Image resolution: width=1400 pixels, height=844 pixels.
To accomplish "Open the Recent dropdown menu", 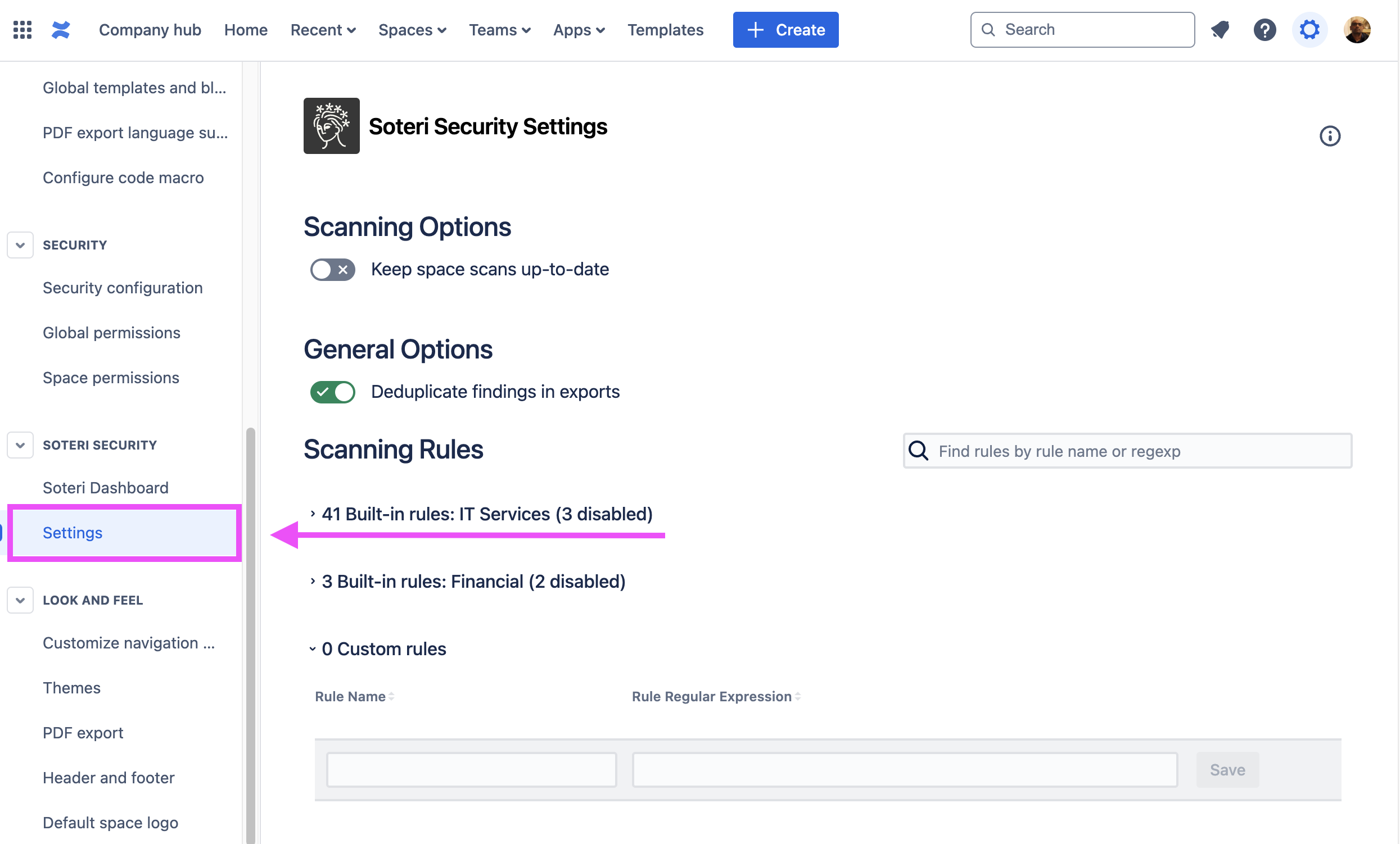I will click(323, 30).
